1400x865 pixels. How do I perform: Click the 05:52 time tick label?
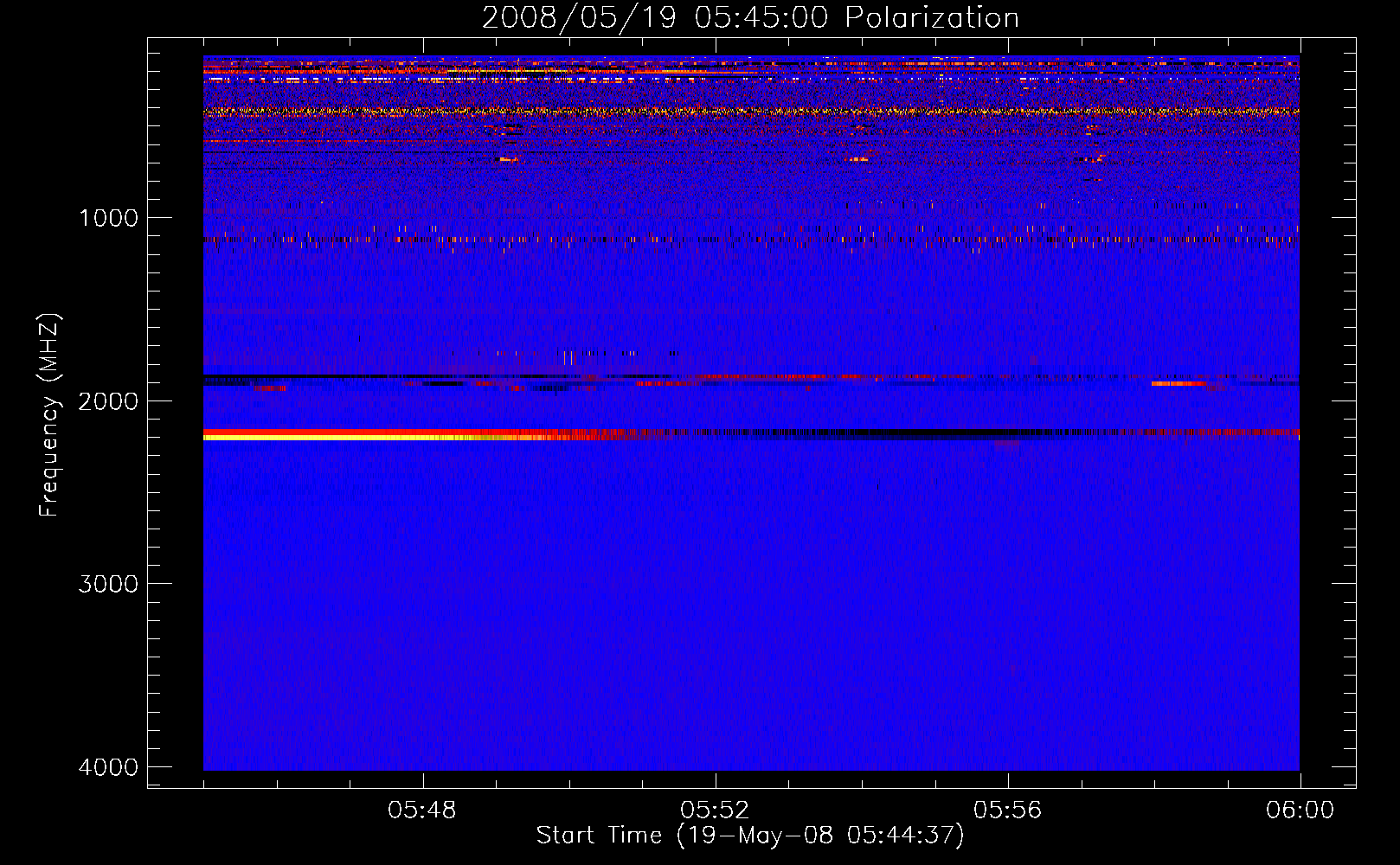[715, 811]
